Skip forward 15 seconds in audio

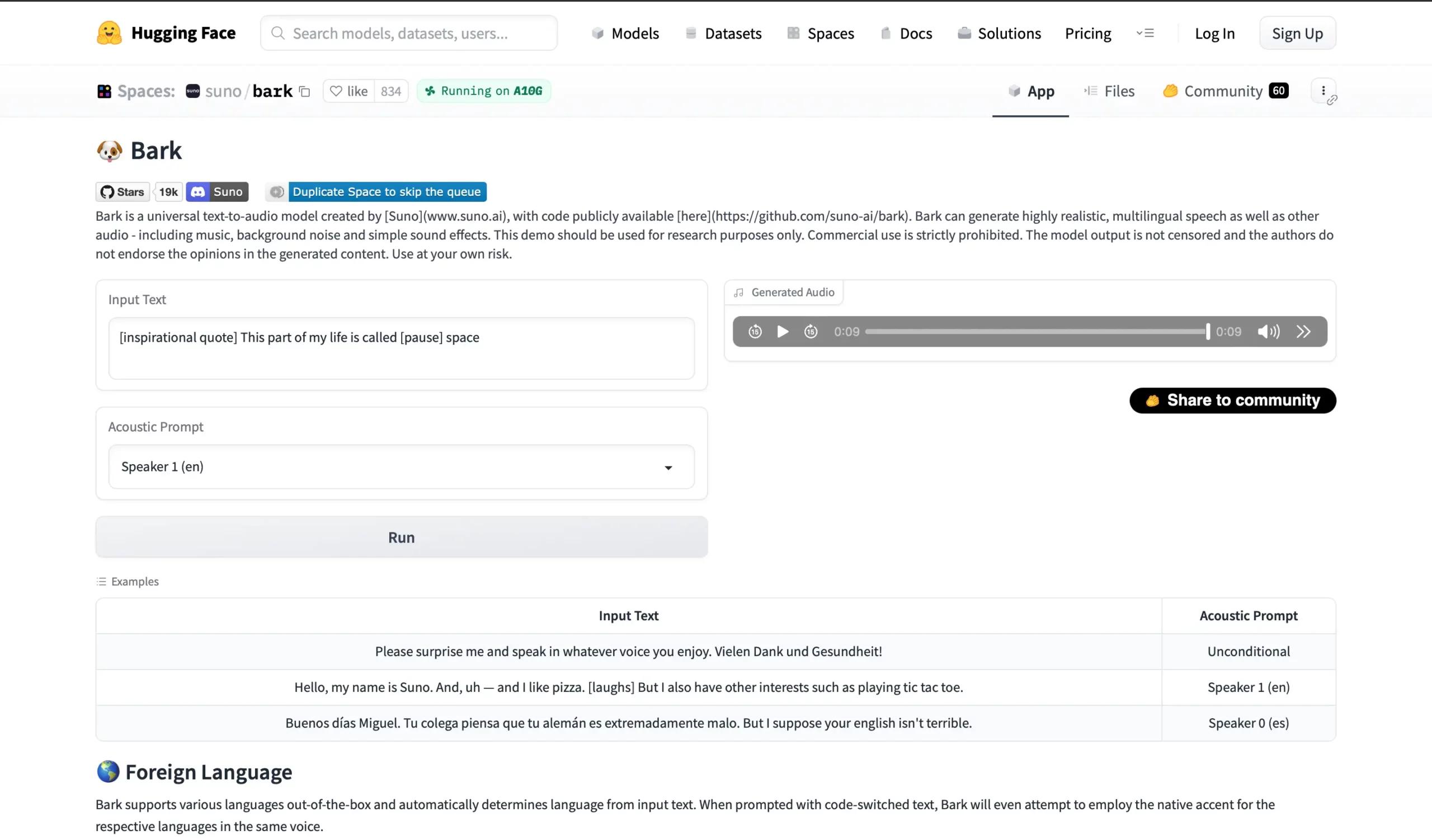click(811, 331)
